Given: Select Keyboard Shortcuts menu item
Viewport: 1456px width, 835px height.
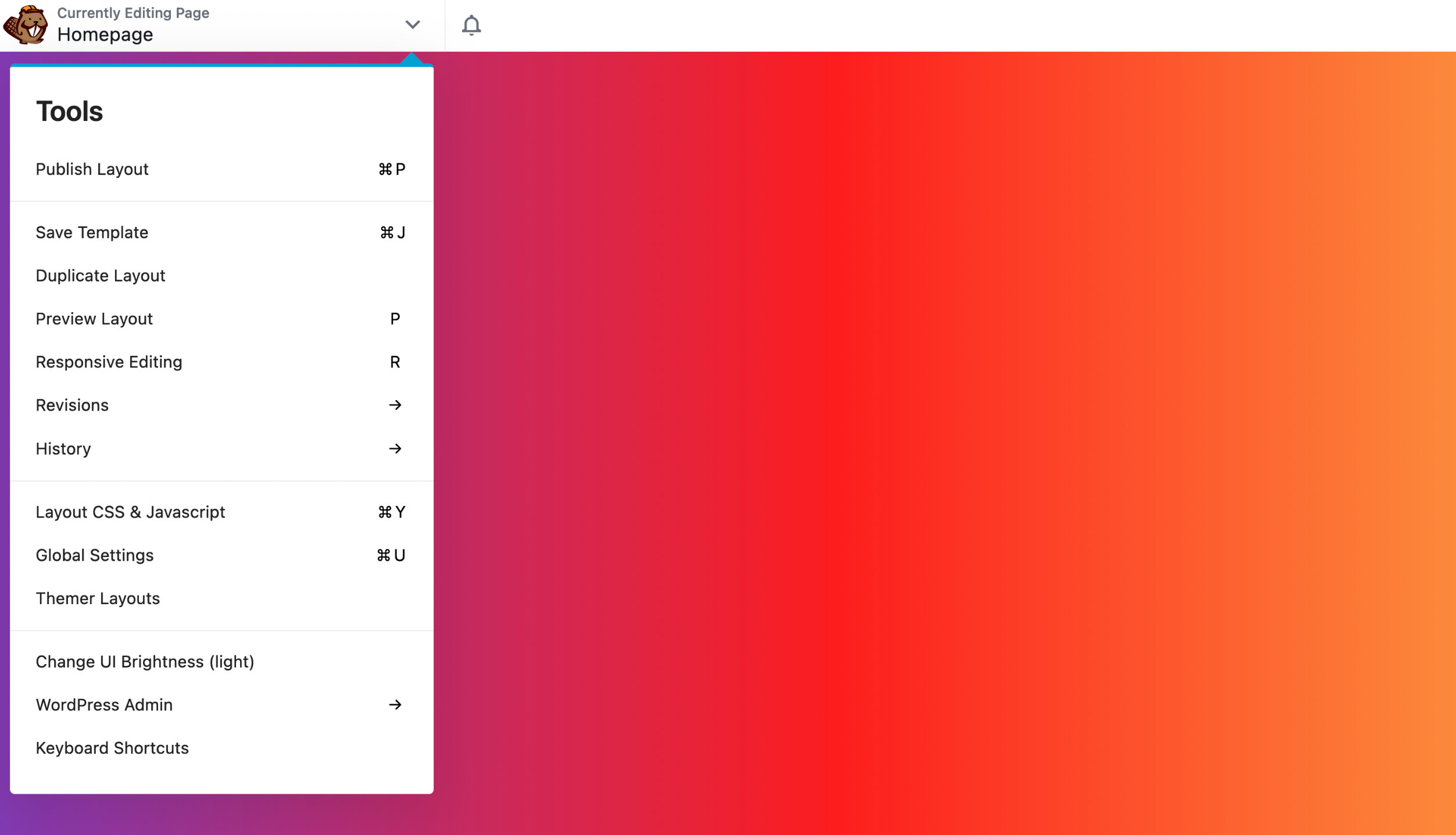Looking at the screenshot, I should 112,748.
